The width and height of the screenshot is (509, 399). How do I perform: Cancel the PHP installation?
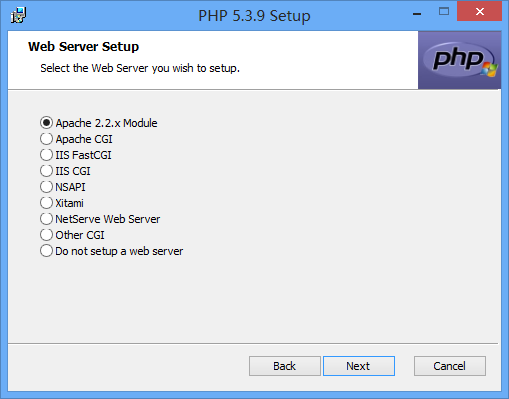click(x=450, y=366)
